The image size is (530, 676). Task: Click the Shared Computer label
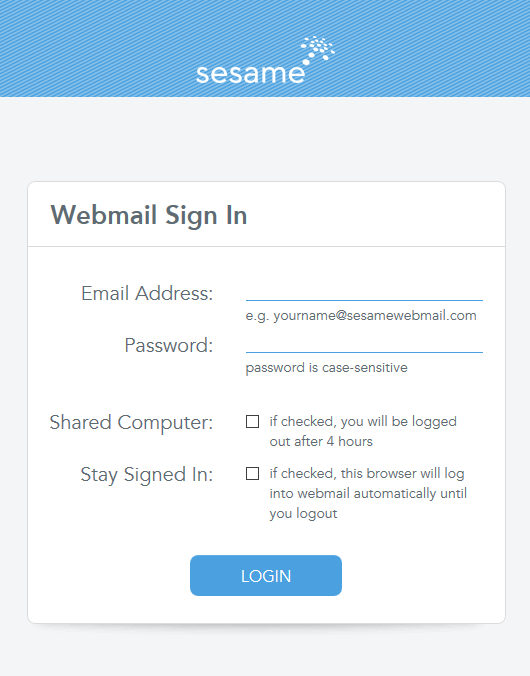[x=131, y=422]
